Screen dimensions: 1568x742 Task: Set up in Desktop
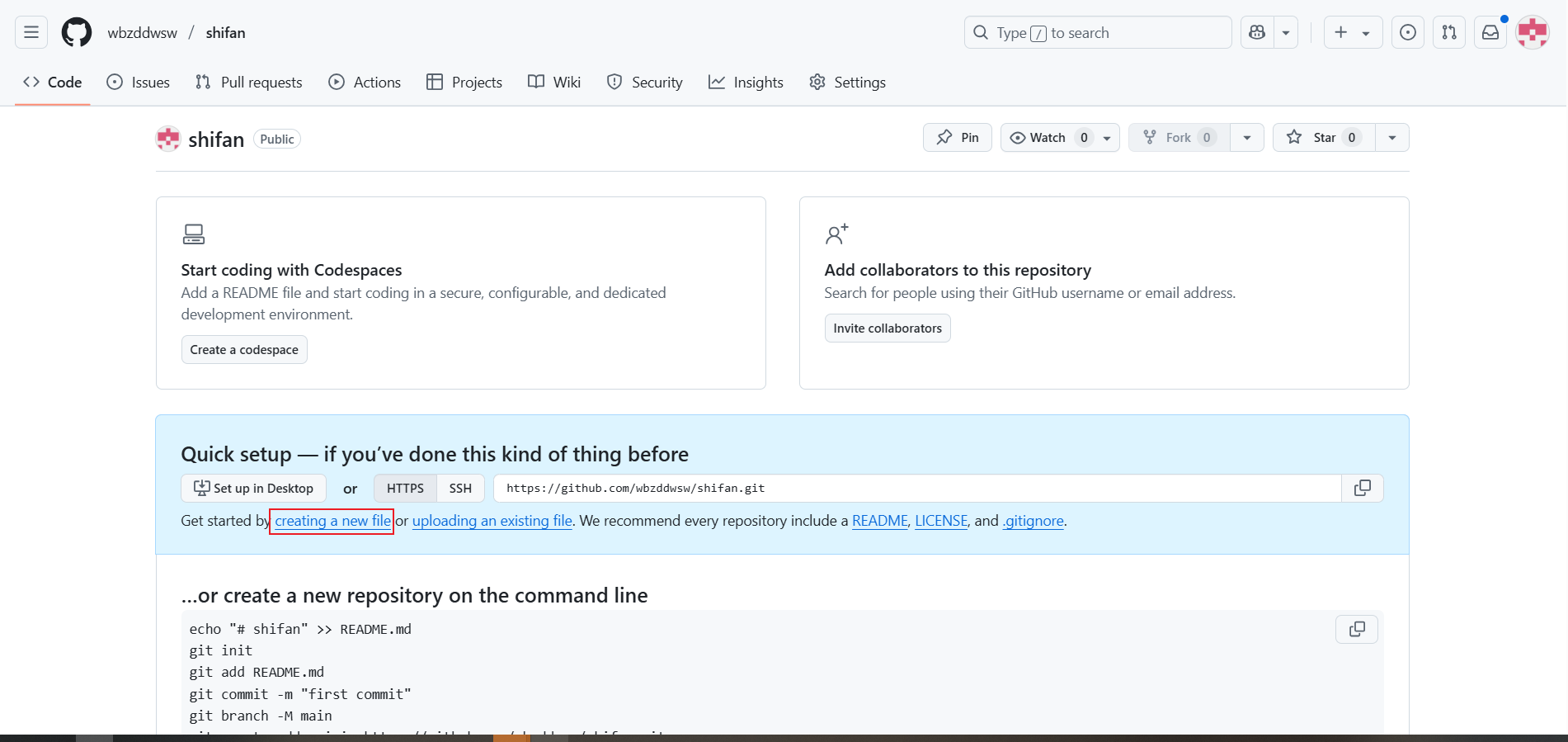pyautogui.click(x=253, y=488)
